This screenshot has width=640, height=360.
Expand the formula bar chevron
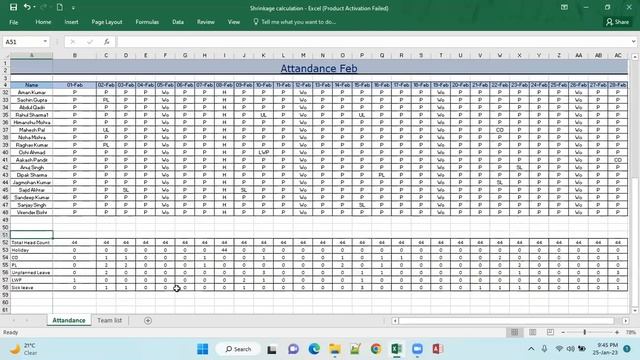coord(633,42)
